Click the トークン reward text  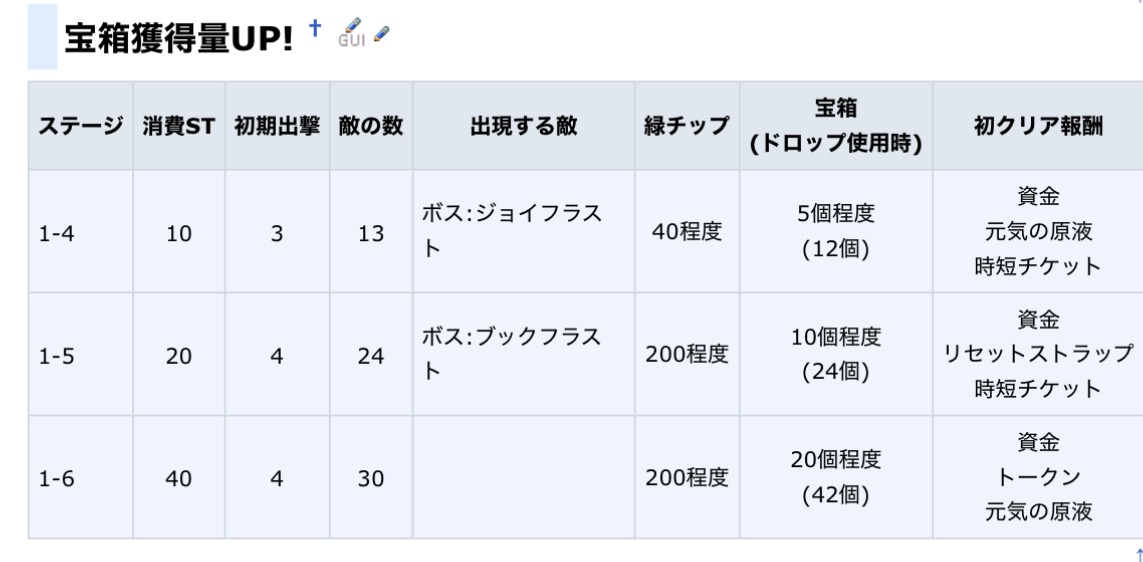(1037, 478)
